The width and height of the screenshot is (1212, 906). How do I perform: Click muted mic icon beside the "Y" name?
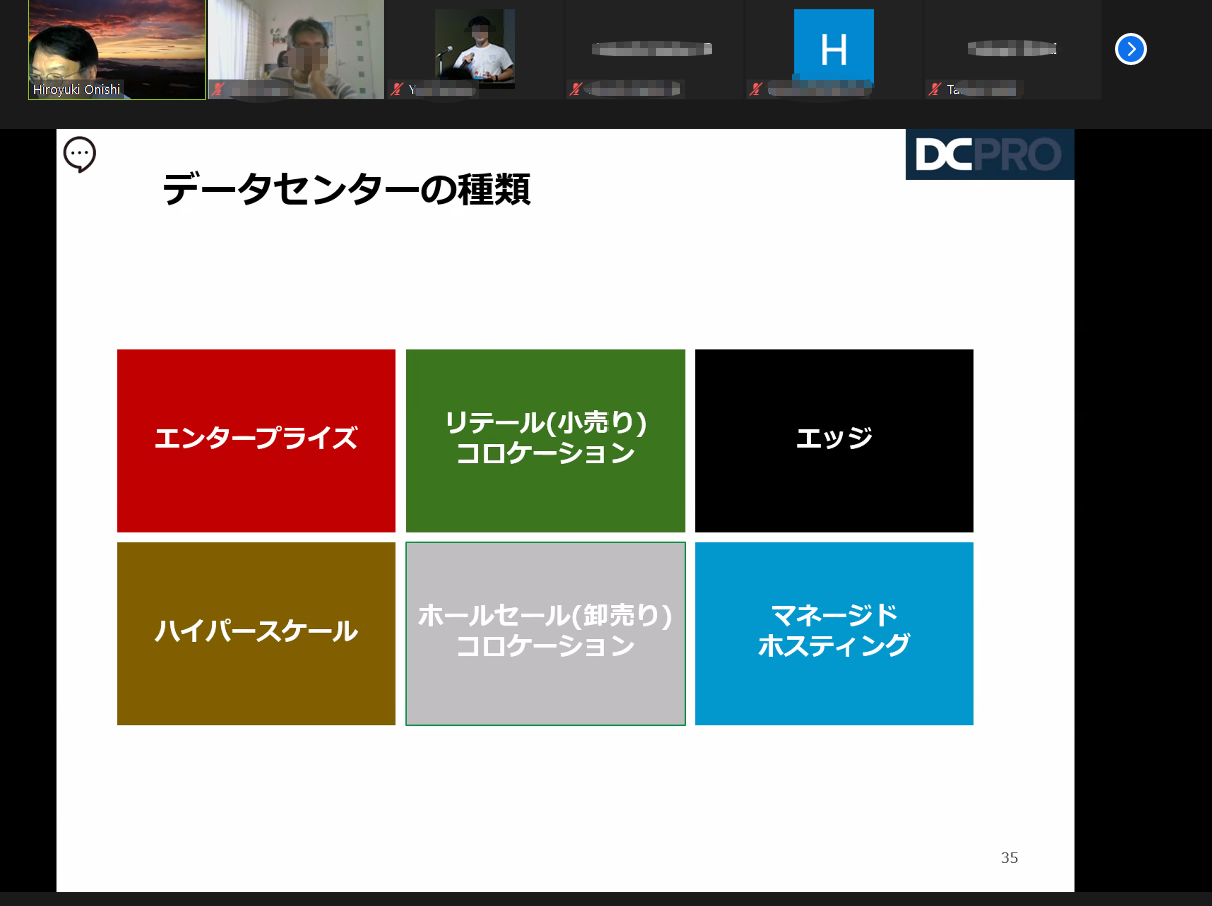pyautogui.click(x=396, y=90)
